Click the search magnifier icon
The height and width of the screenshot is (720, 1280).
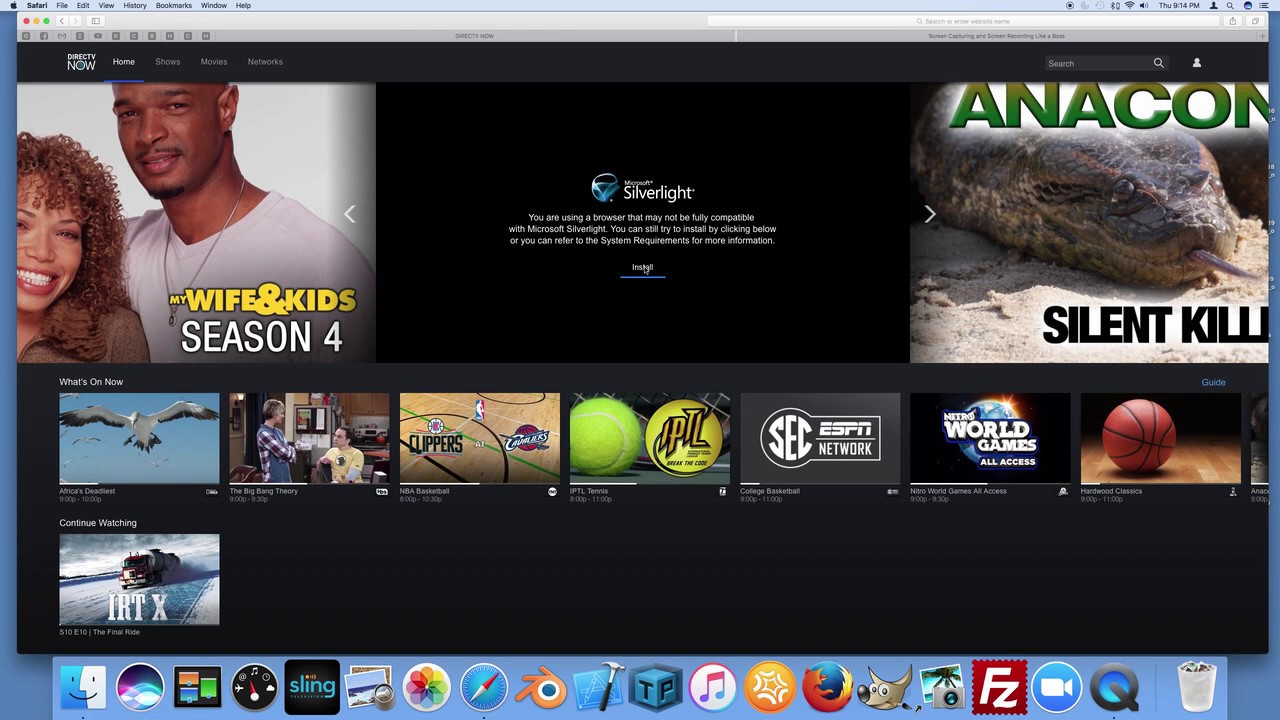click(x=1159, y=63)
